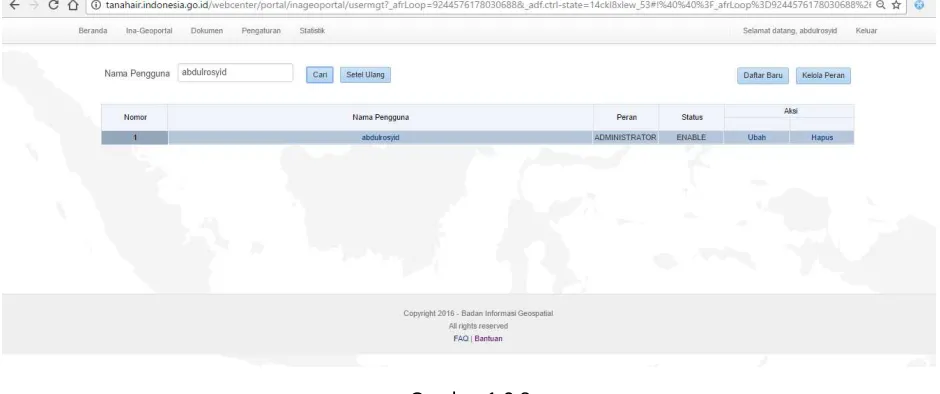
Task: View site information icon in address bar
Action: [x=97, y=5]
